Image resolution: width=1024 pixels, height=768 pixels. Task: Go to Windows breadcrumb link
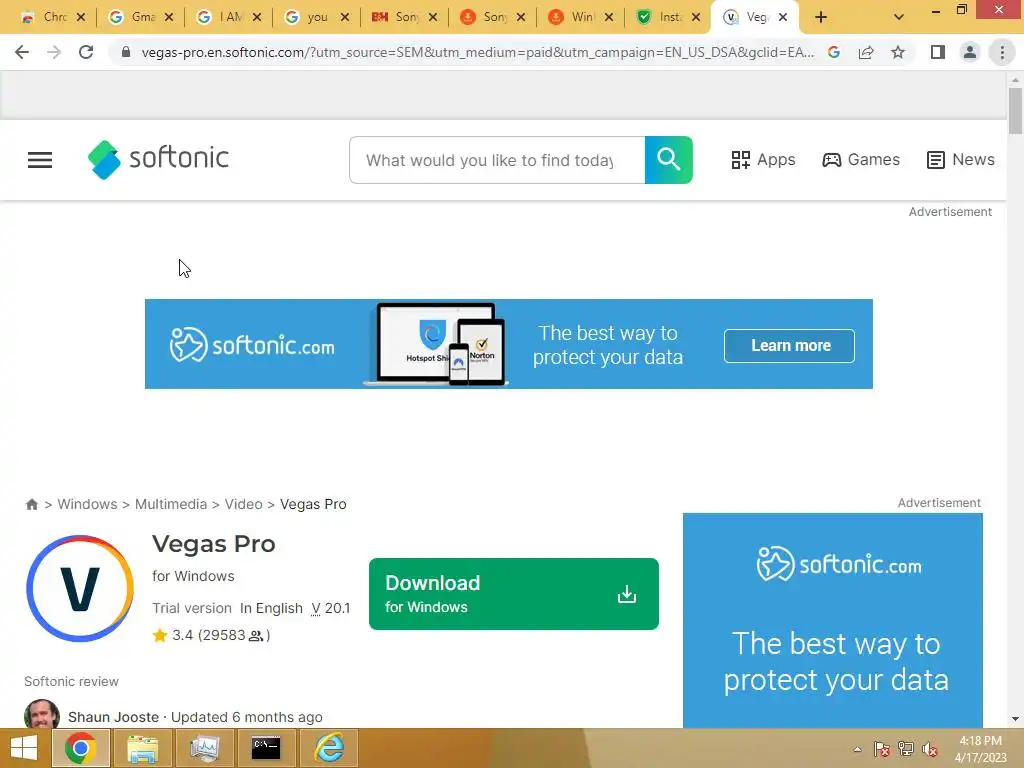88,504
